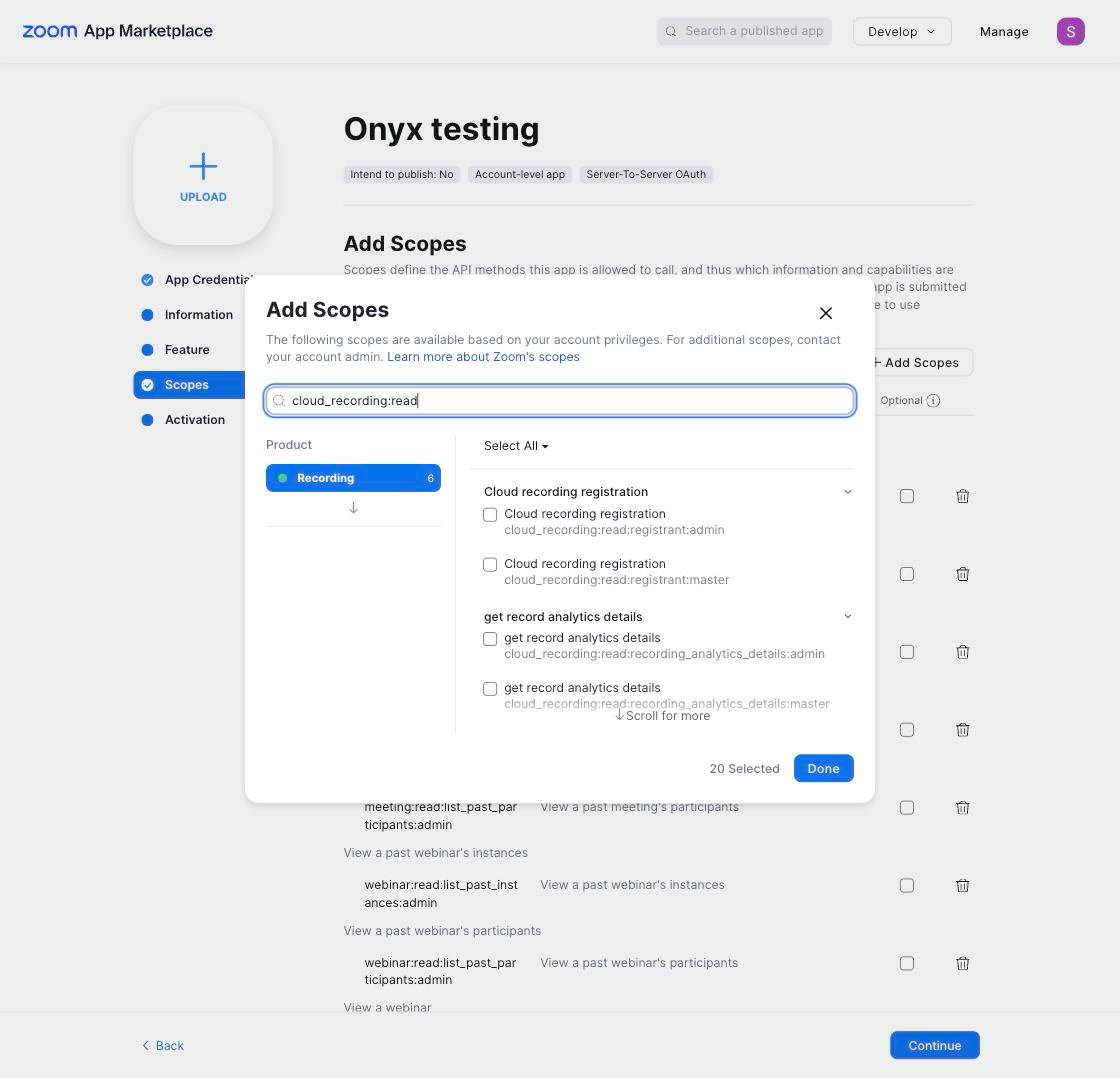The image size is (1120, 1078).
Task: Toggle Optional checkbox for webinar:read:list_past_instances:admin
Action: click(906, 885)
